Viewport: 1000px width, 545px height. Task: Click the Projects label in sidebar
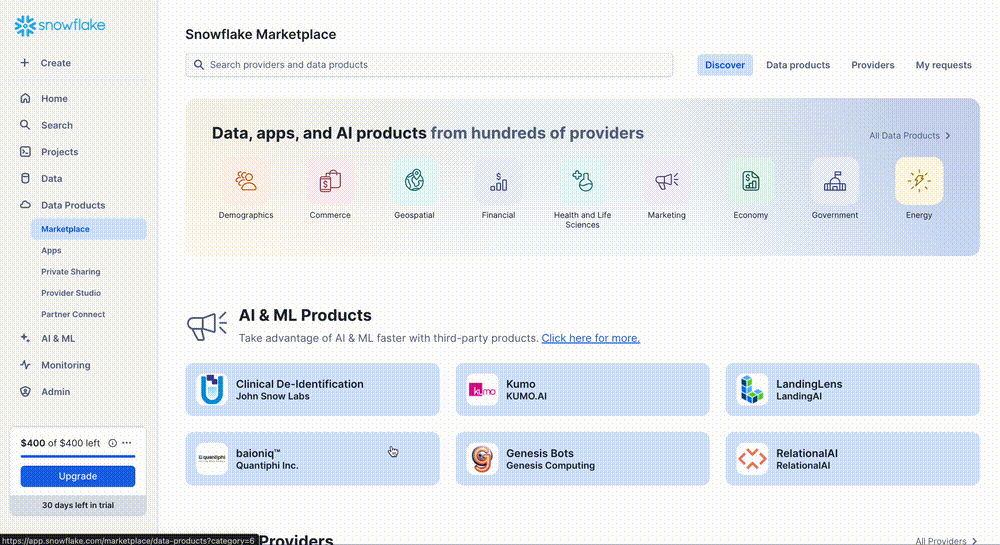point(59,152)
